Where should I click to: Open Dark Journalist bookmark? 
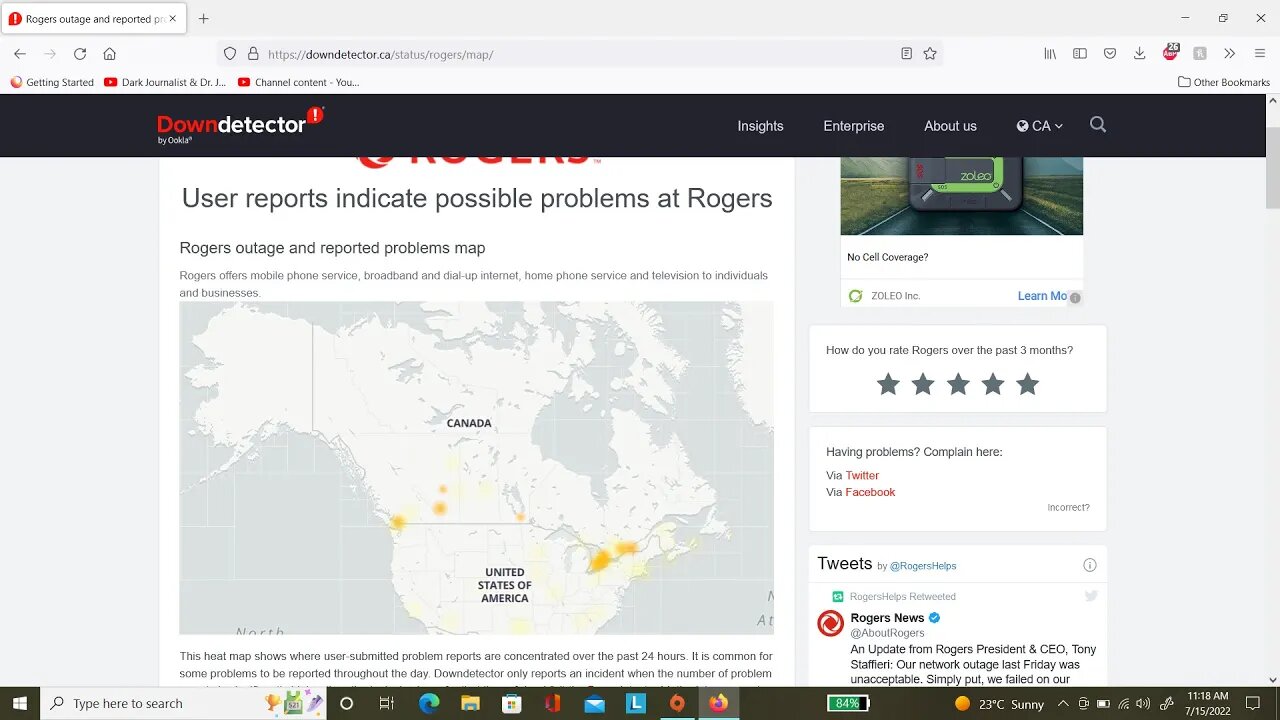click(166, 82)
